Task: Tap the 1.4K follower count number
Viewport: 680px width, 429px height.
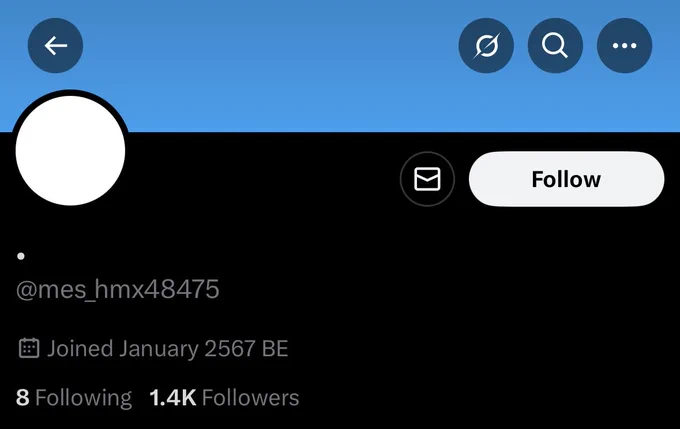Action: (173, 398)
